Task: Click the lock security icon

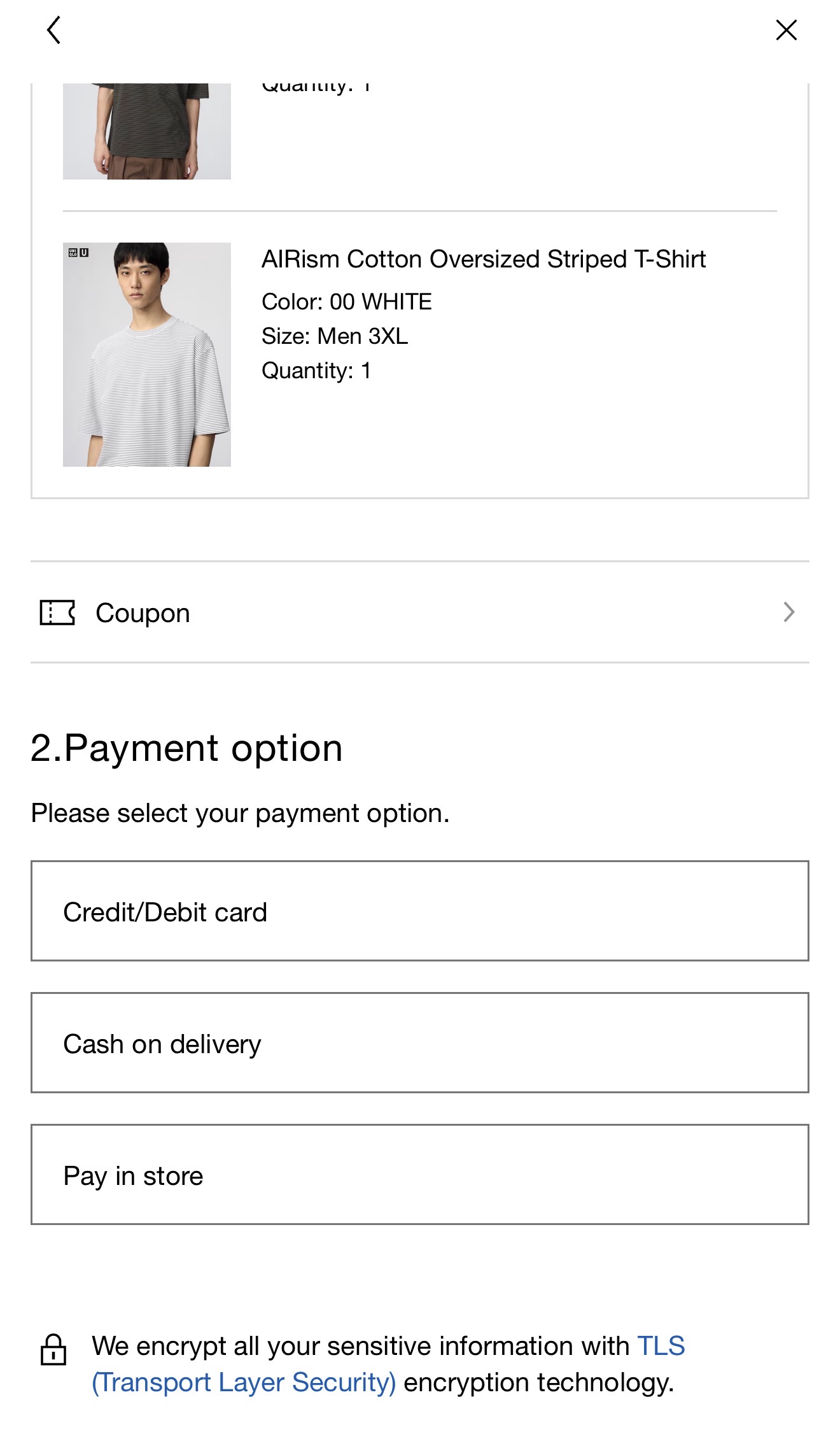Action: click(53, 1349)
